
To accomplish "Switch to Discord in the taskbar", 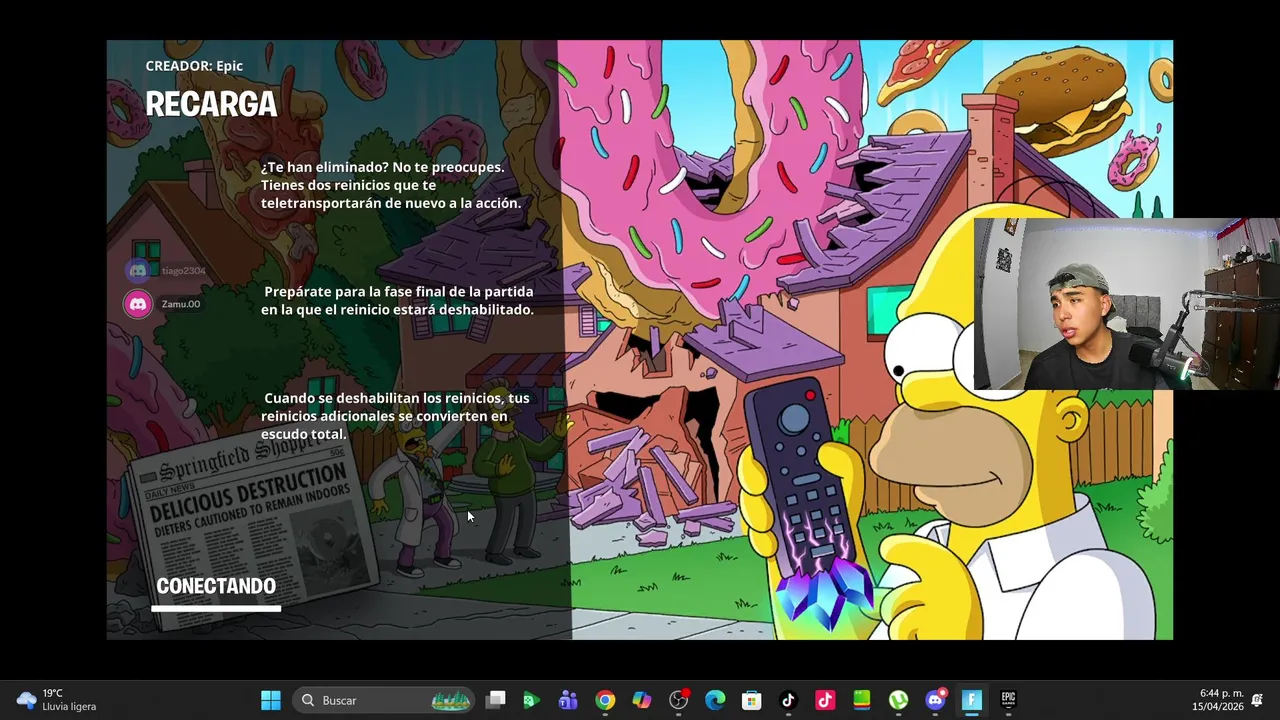I will coord(935,700).
